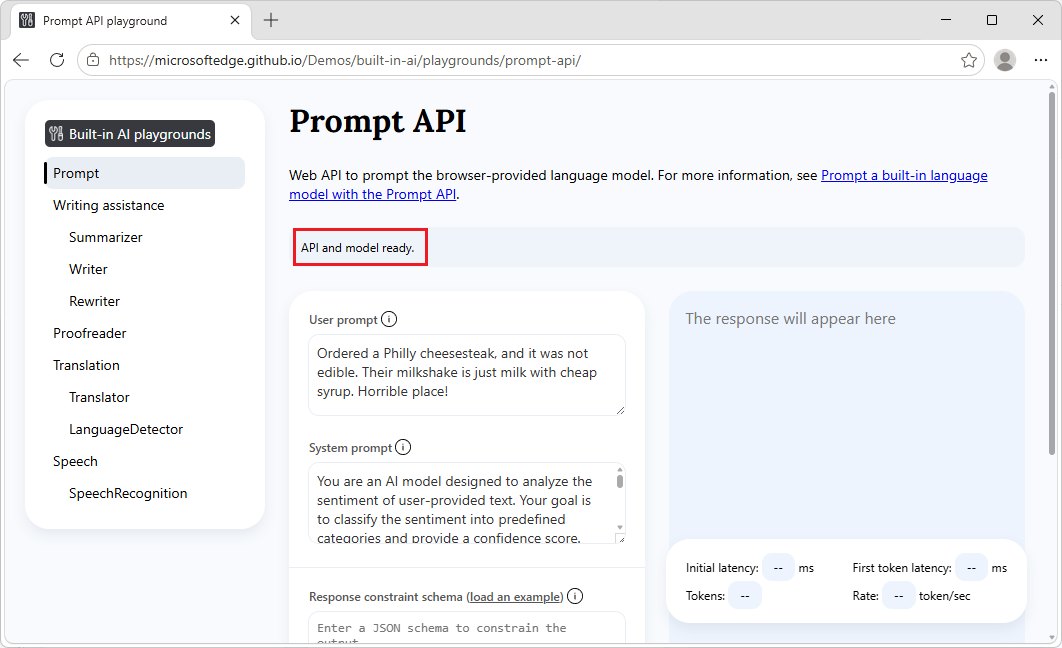Open the user profile avatar
The image size is (1062, 648).
1004,60
